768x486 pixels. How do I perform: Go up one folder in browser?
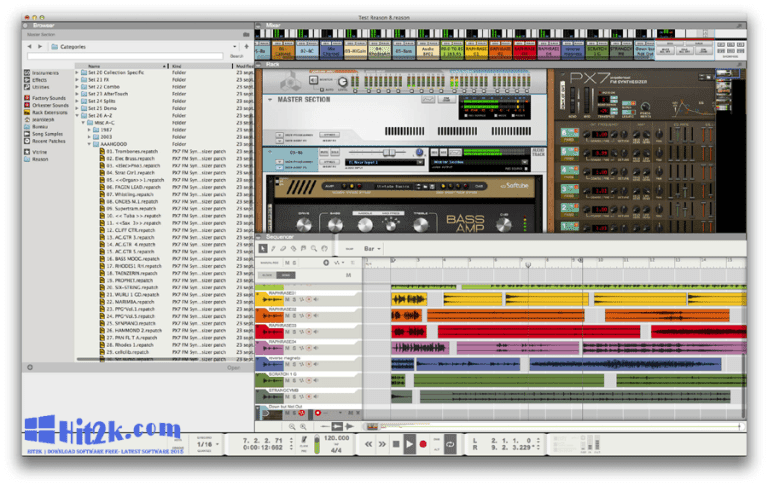[x=246, y=47]
